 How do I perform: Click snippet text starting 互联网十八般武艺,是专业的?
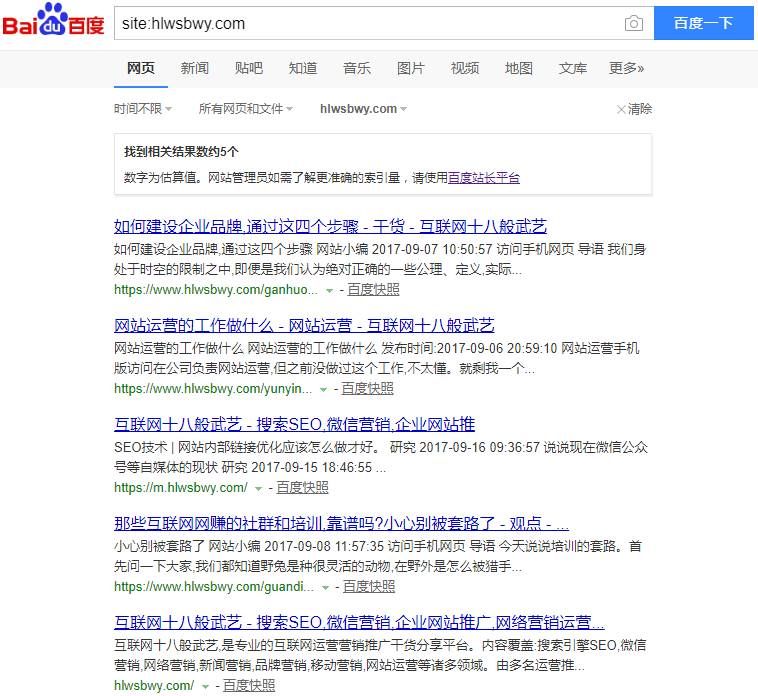(380, 655)
